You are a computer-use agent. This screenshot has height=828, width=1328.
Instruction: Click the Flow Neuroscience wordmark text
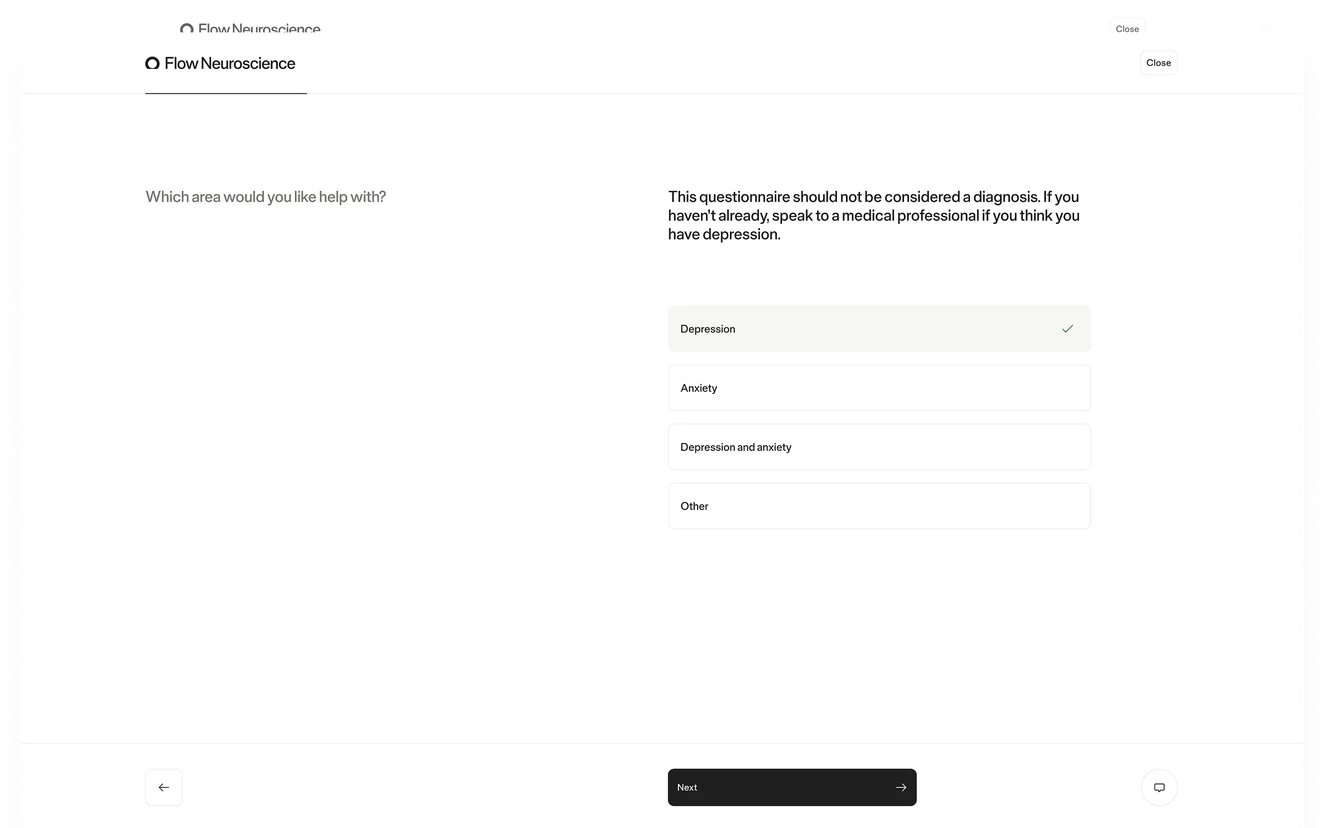click(230, 63)
